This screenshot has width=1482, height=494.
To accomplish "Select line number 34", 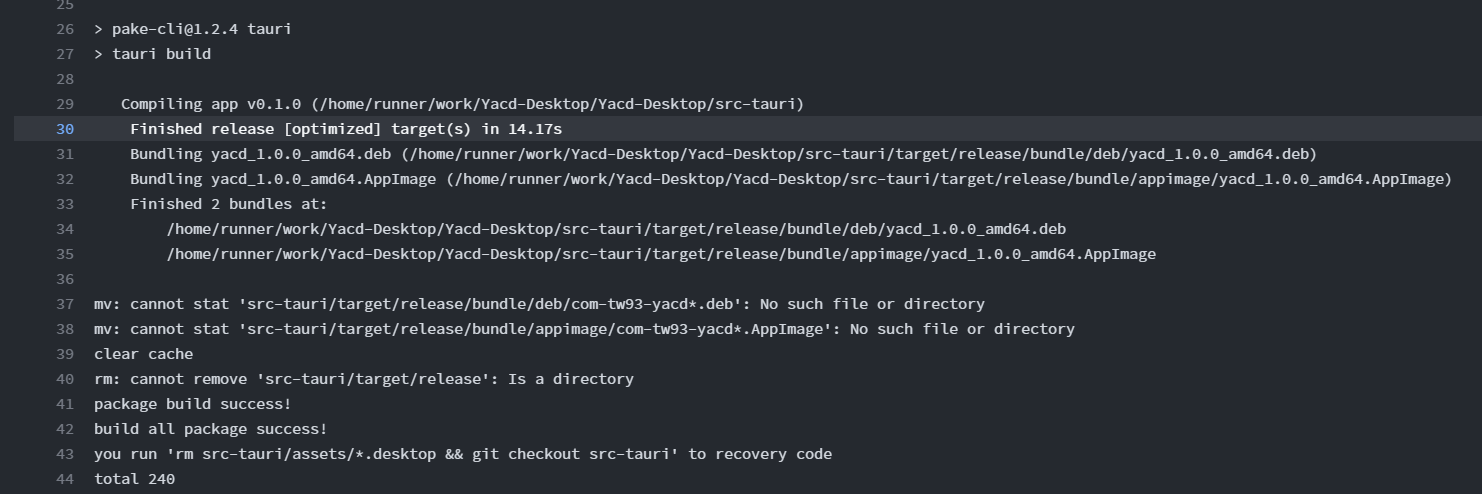I will [65, 229].
